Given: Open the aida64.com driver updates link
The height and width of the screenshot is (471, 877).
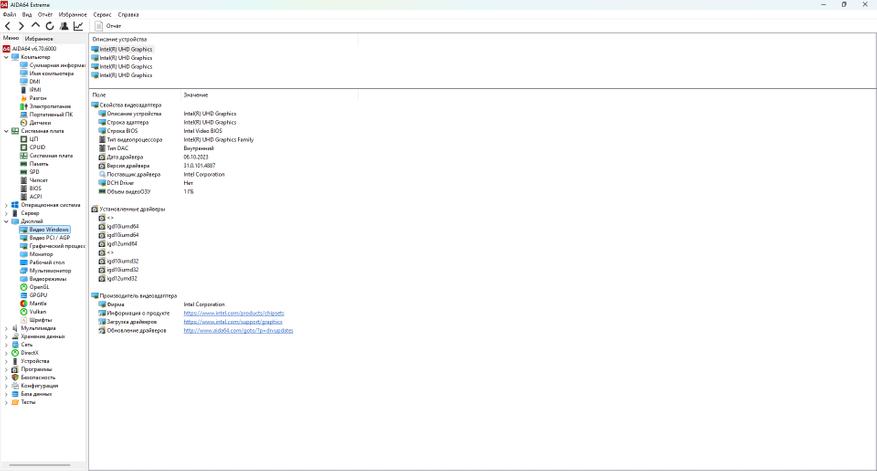Looking at the screenshot, I should (x=238, y=331).
